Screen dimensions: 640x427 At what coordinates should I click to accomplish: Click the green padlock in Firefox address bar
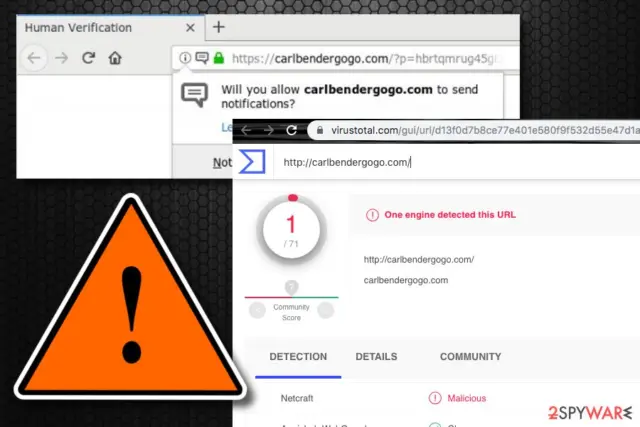pos(219,58)
